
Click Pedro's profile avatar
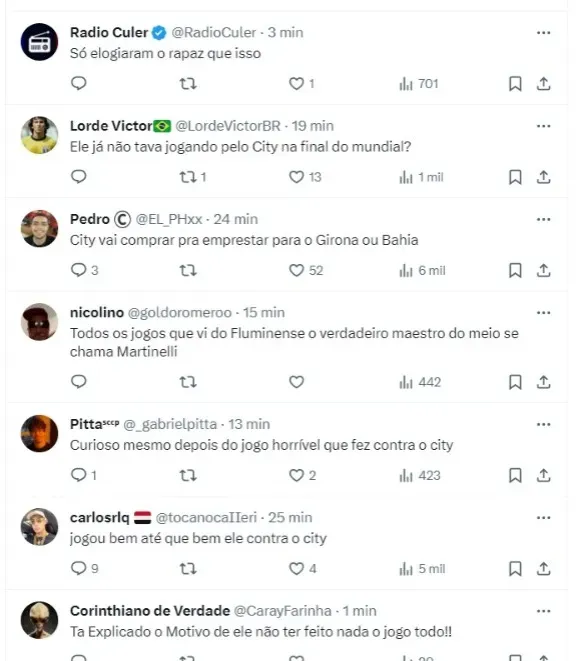coord(39,228)
